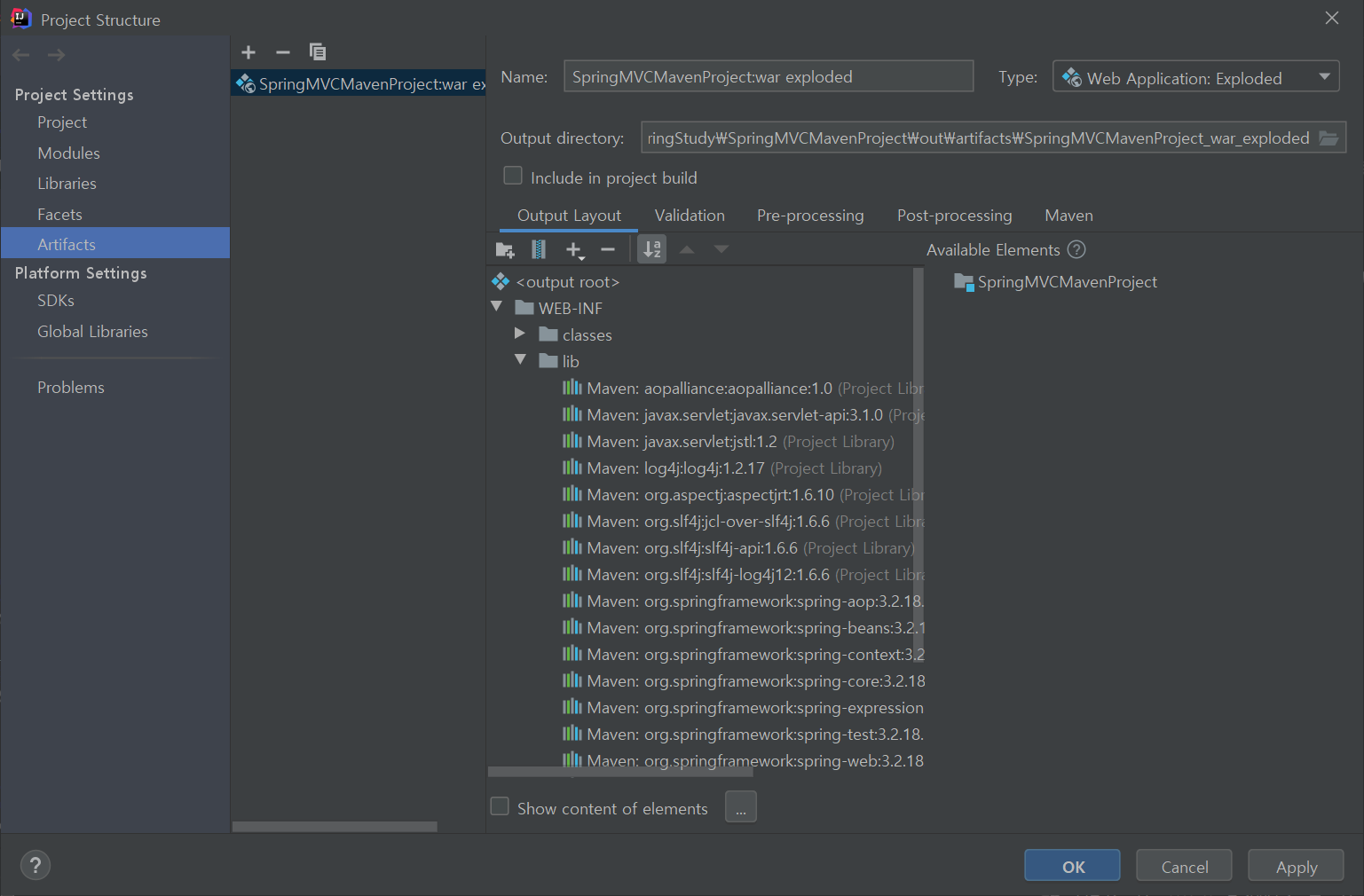The height and width of the screenshot is (896, 1364).
Task: Collapse the WEB-INF folder
Action: (497, 307)
